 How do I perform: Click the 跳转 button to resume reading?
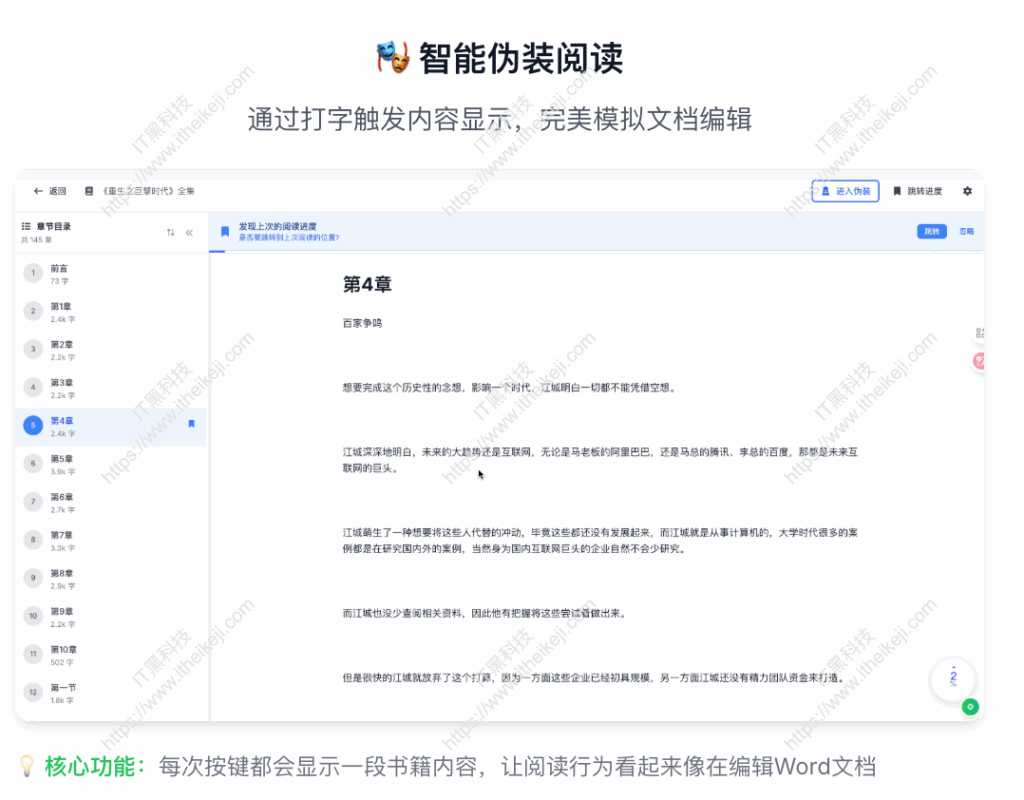coord(932,231)
